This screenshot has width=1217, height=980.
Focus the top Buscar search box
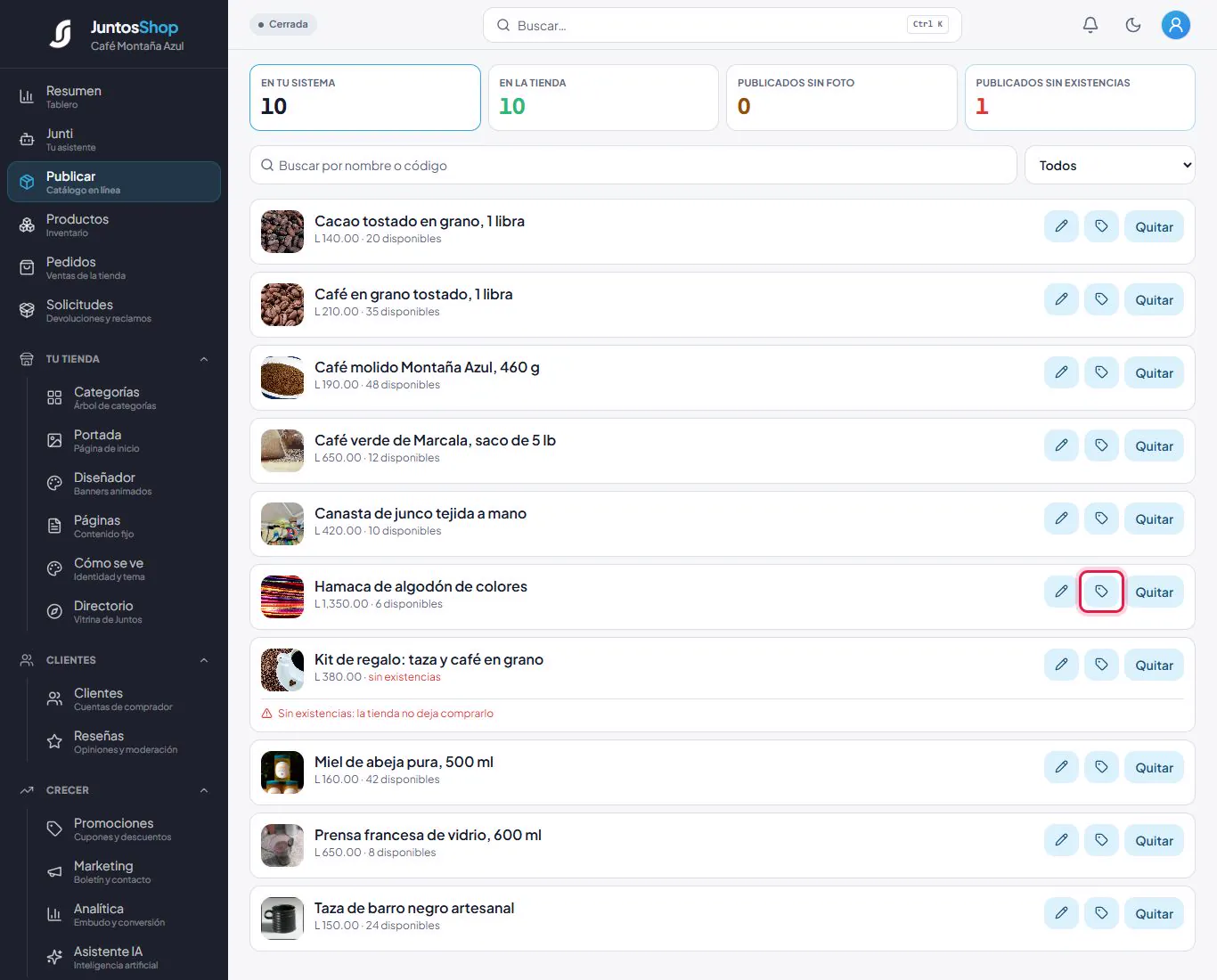[x=723, y=25]
